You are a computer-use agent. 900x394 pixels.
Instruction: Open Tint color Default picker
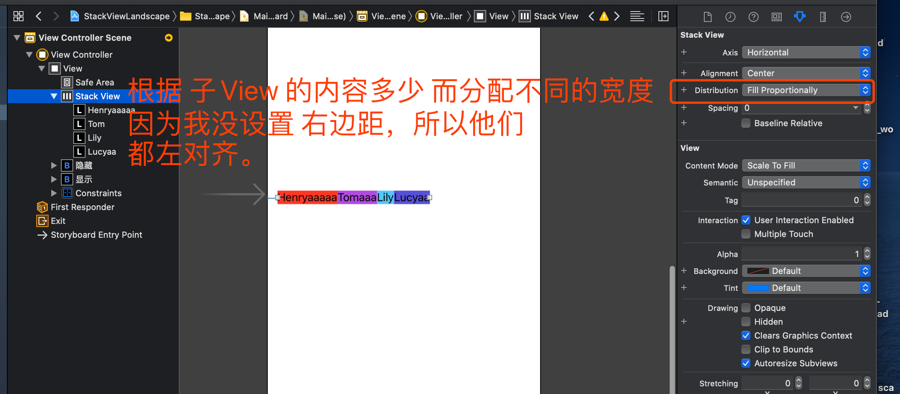[806, 288]
